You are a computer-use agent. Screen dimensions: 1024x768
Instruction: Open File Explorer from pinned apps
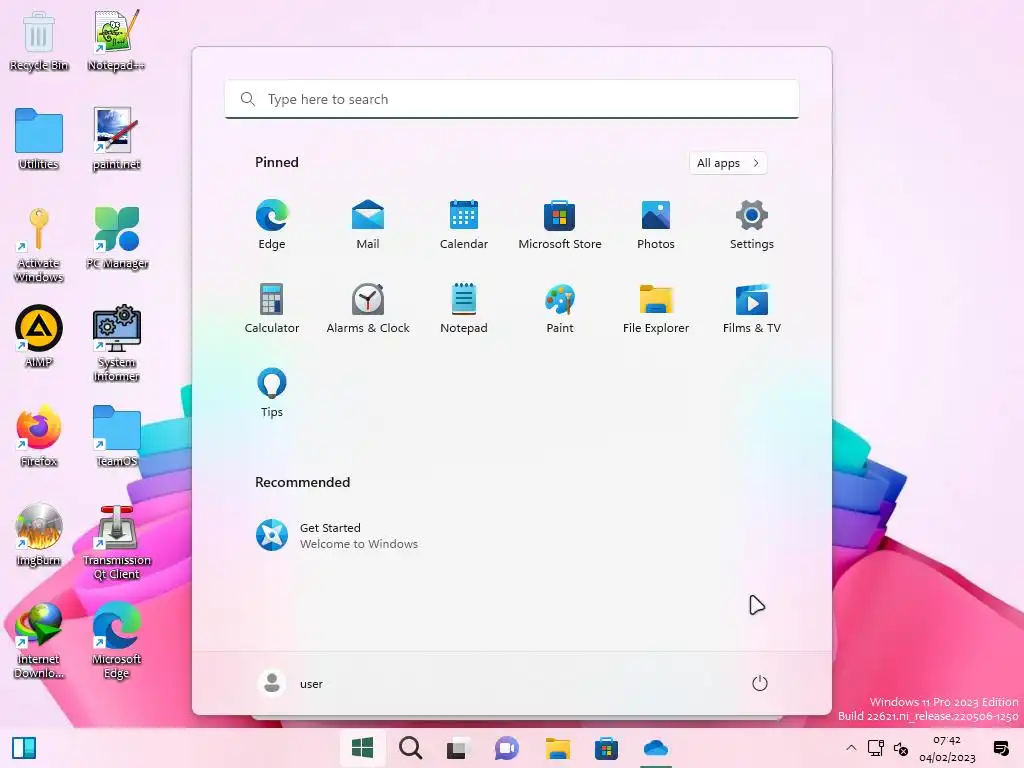pyautogui.click(x=656, y=308)
